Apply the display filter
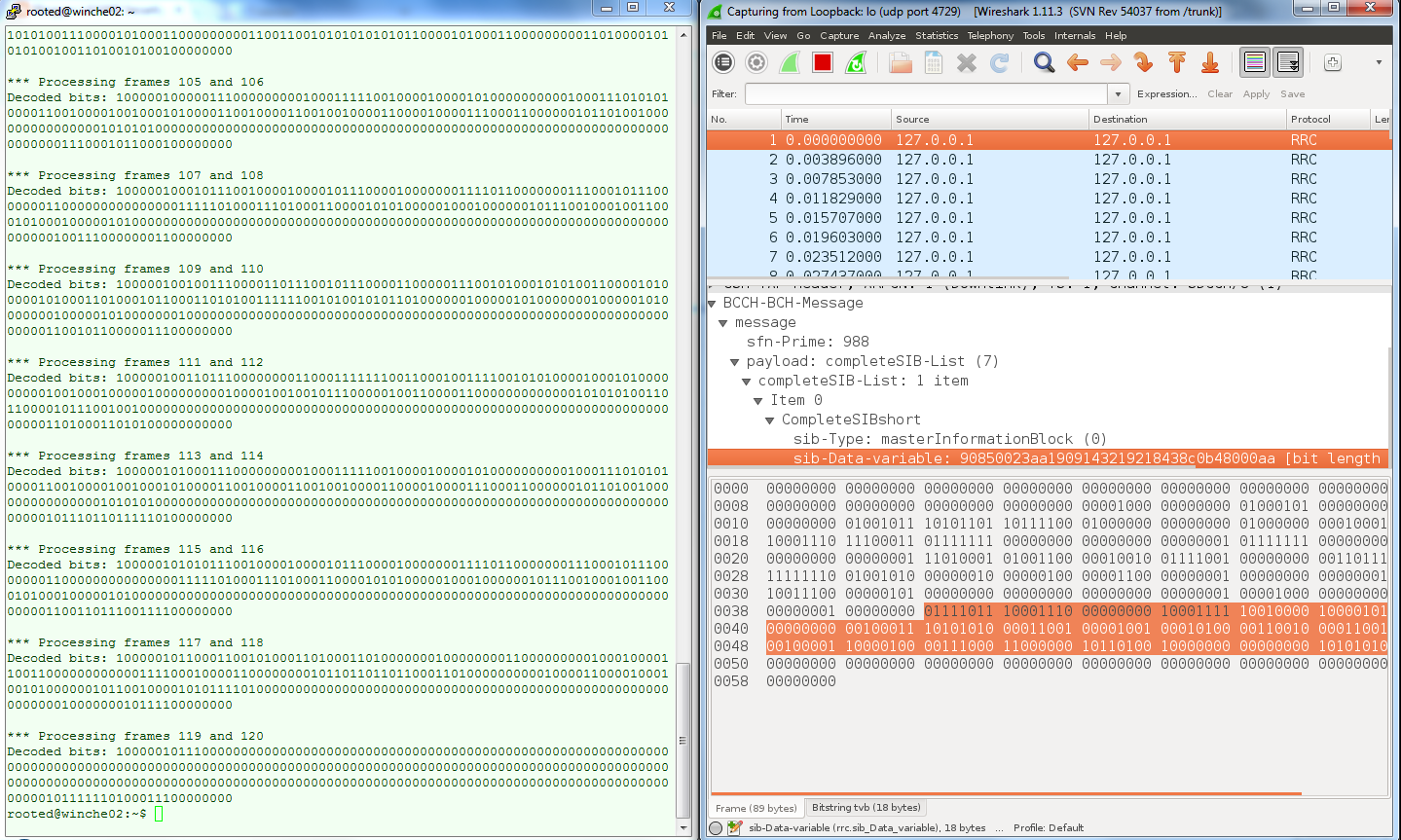 (x=1256, y=93)
